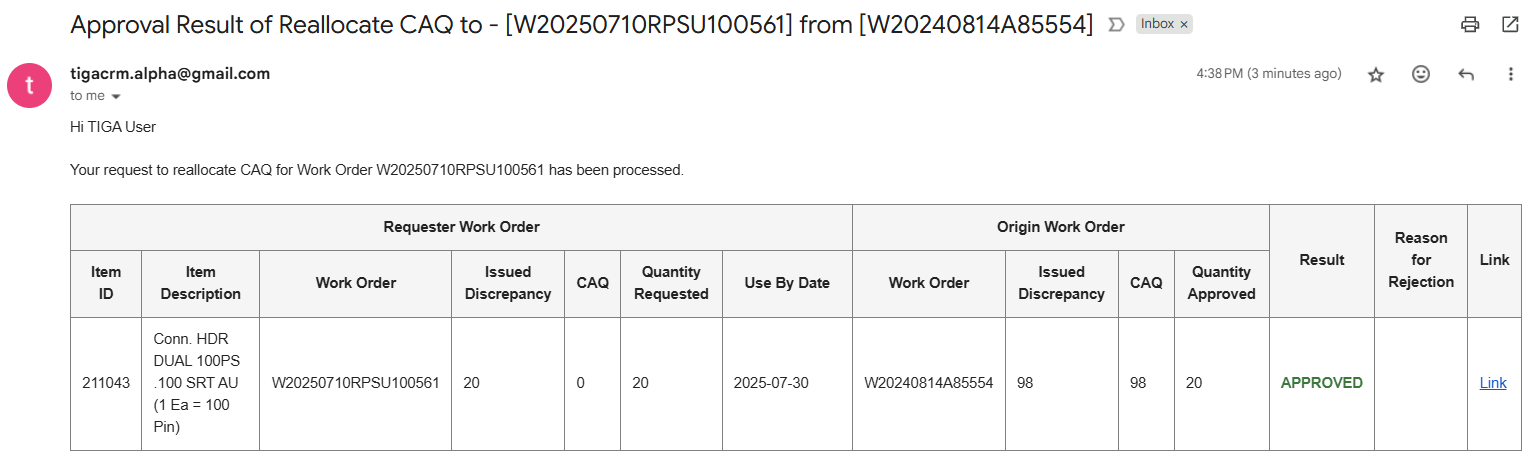
Task: Click the Item ID 211043 cell
Action: [x=106, y=384]
